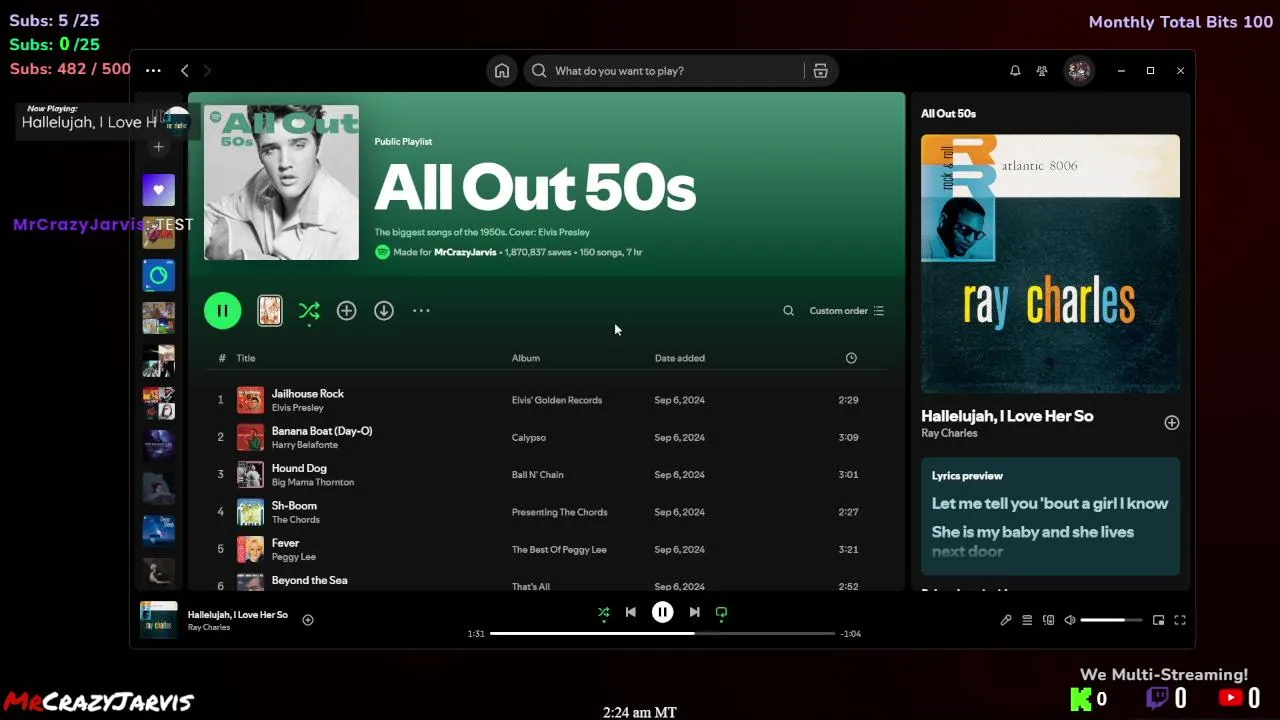The image size is (1280, 720).
Task: Click the All Out 50s cover image
Action: coord(281,183)
